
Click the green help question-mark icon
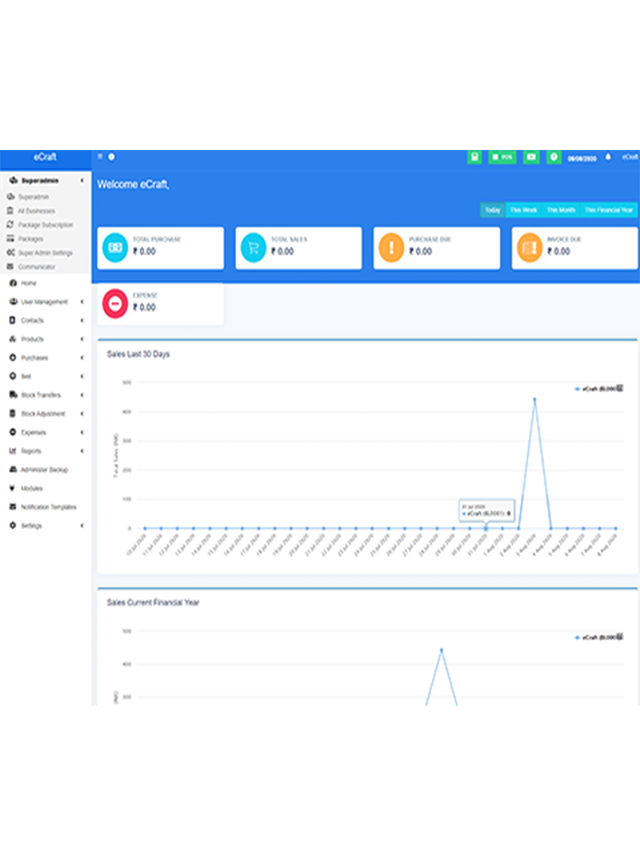[554, 157]
